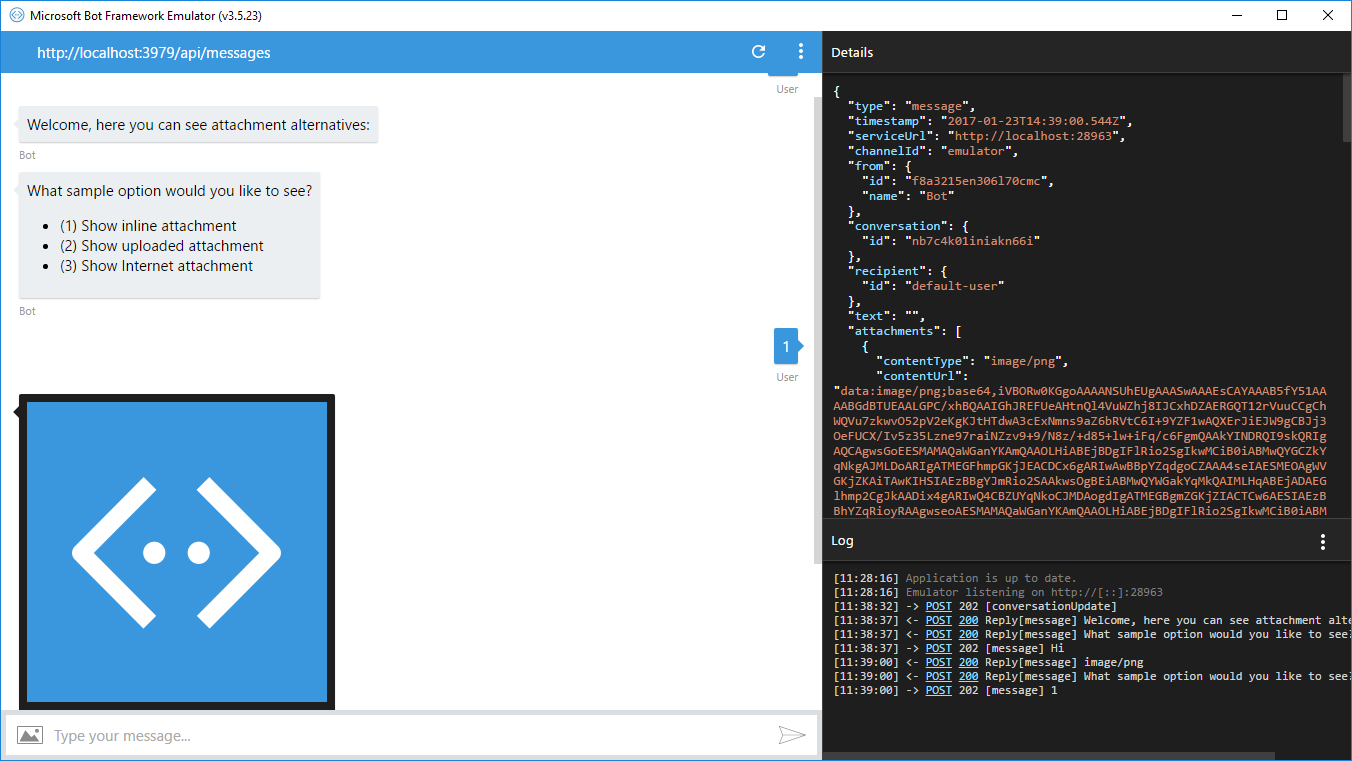Select the '"id": "default-user"' JSON line
The width and height of the screenshot is (1352, 761).
932,286
